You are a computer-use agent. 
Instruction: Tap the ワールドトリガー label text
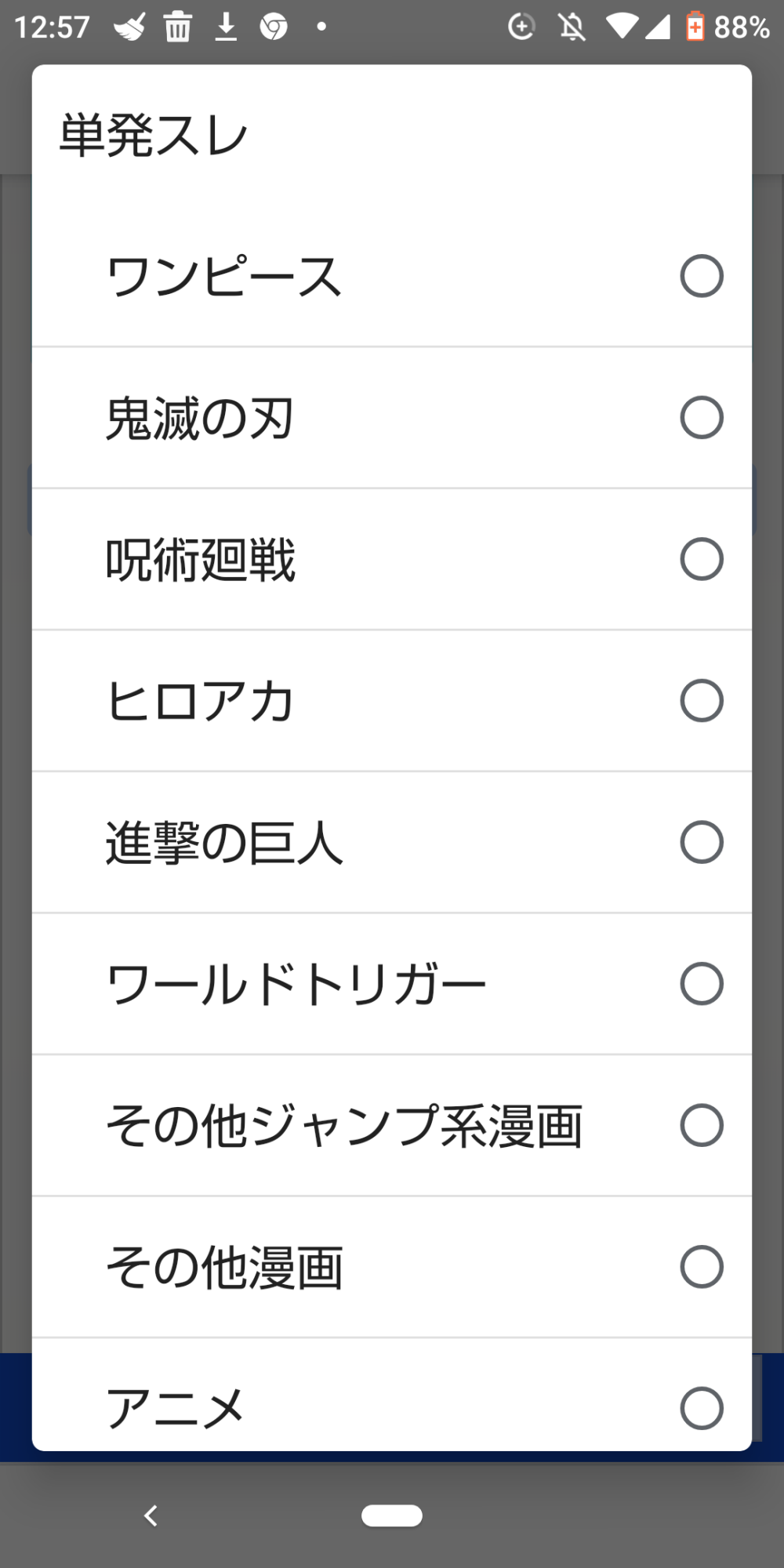click(x=296, y=984)
